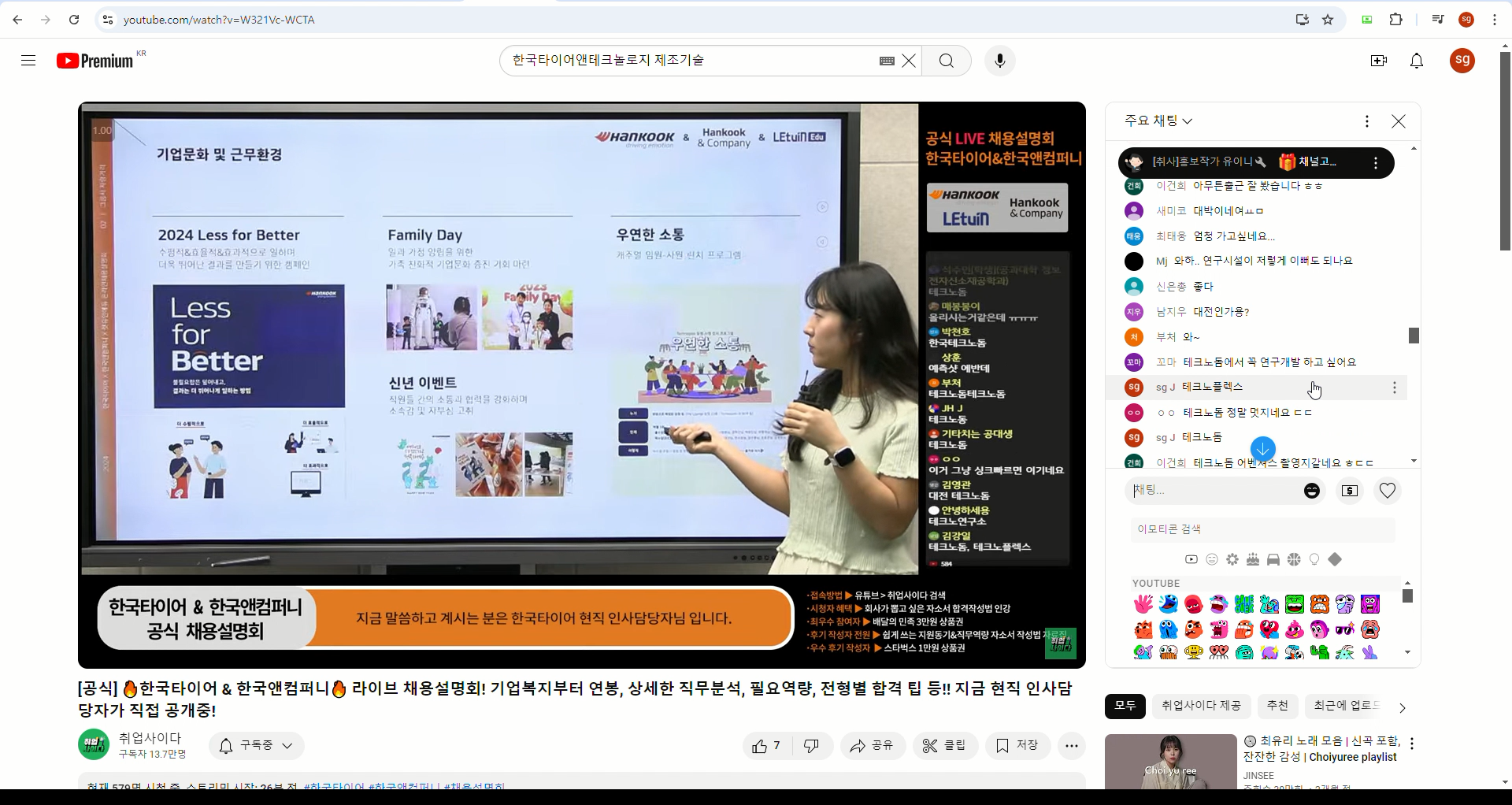Click the 저장 save button
Image resolution: width=1512 pixels, height=805 pixels.
(x=1017, y=746)
